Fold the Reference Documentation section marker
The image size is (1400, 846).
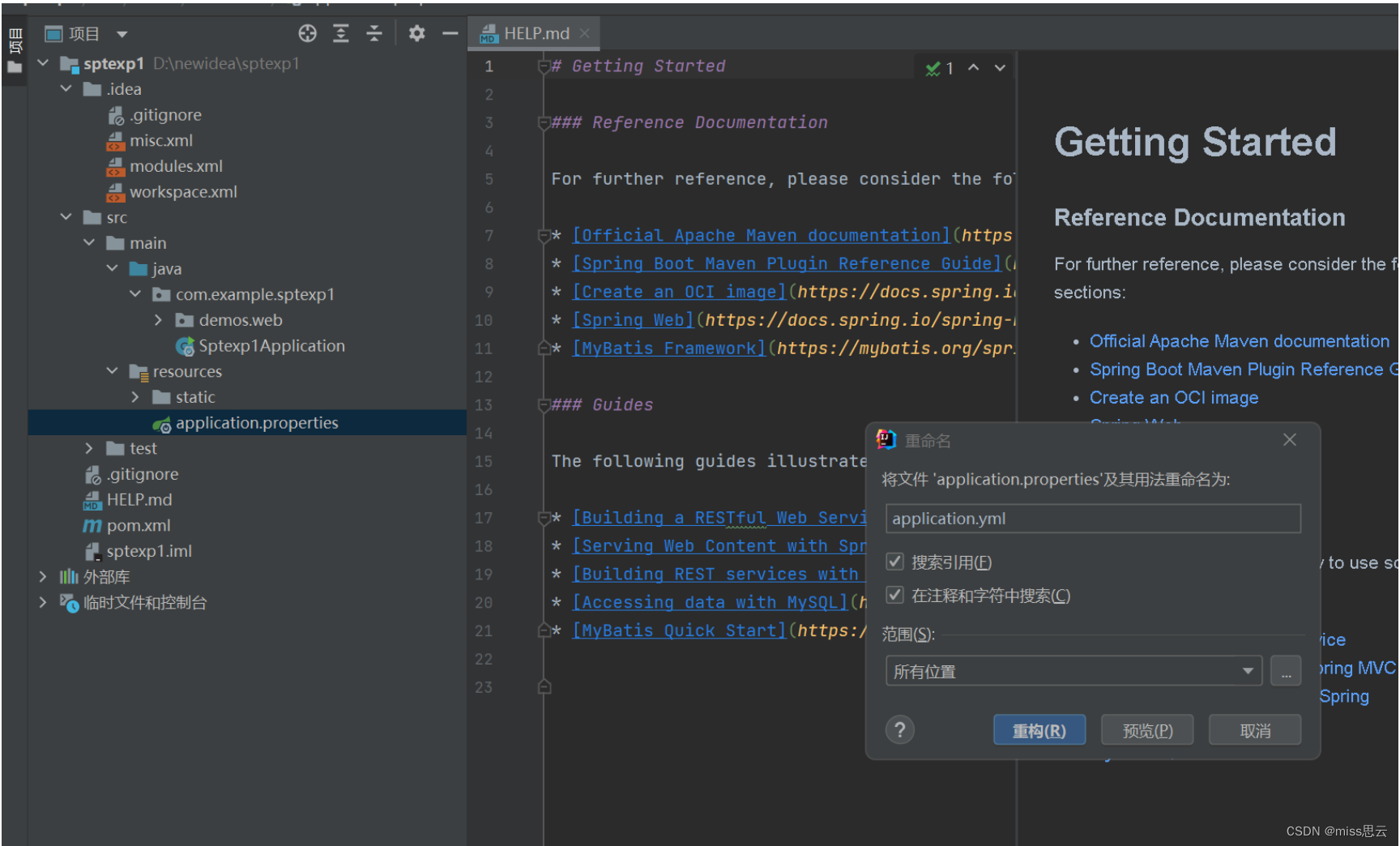[x=544, y=123]
